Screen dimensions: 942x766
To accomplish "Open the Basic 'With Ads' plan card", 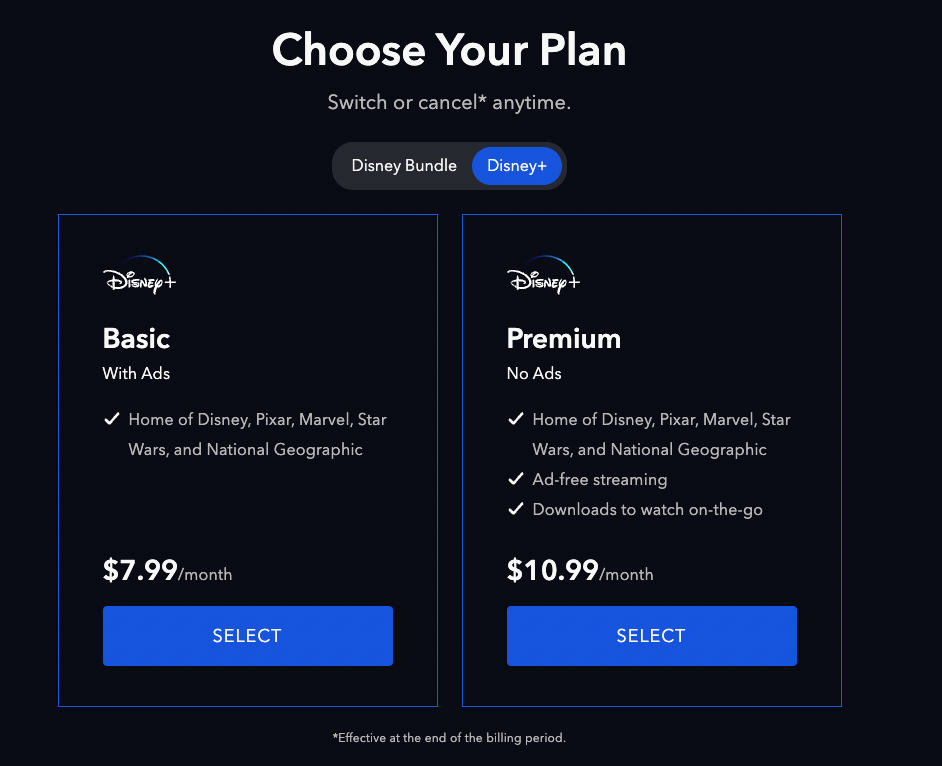I will [248, 460].
